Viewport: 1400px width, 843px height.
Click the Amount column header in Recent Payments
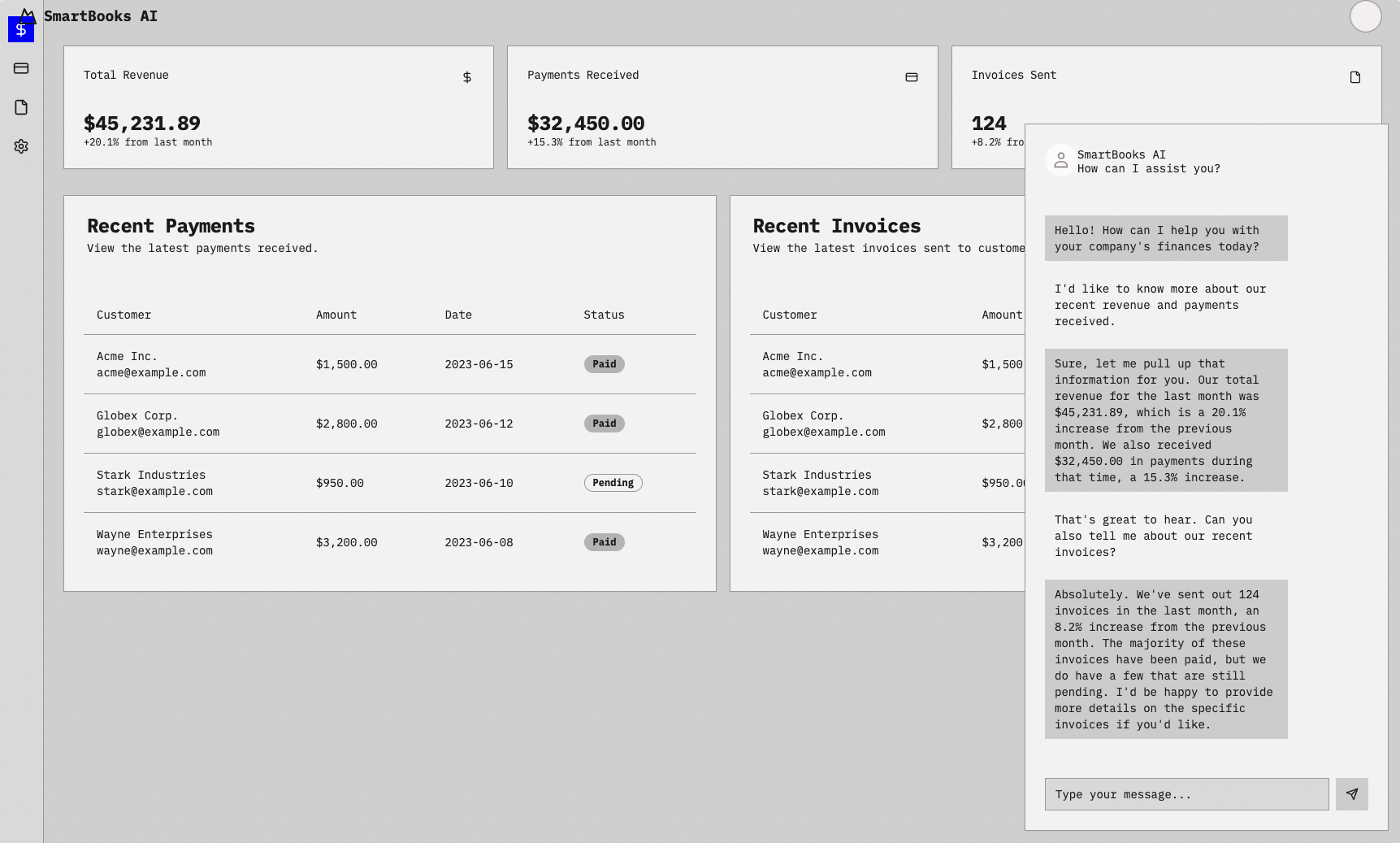tap(336, 315)
